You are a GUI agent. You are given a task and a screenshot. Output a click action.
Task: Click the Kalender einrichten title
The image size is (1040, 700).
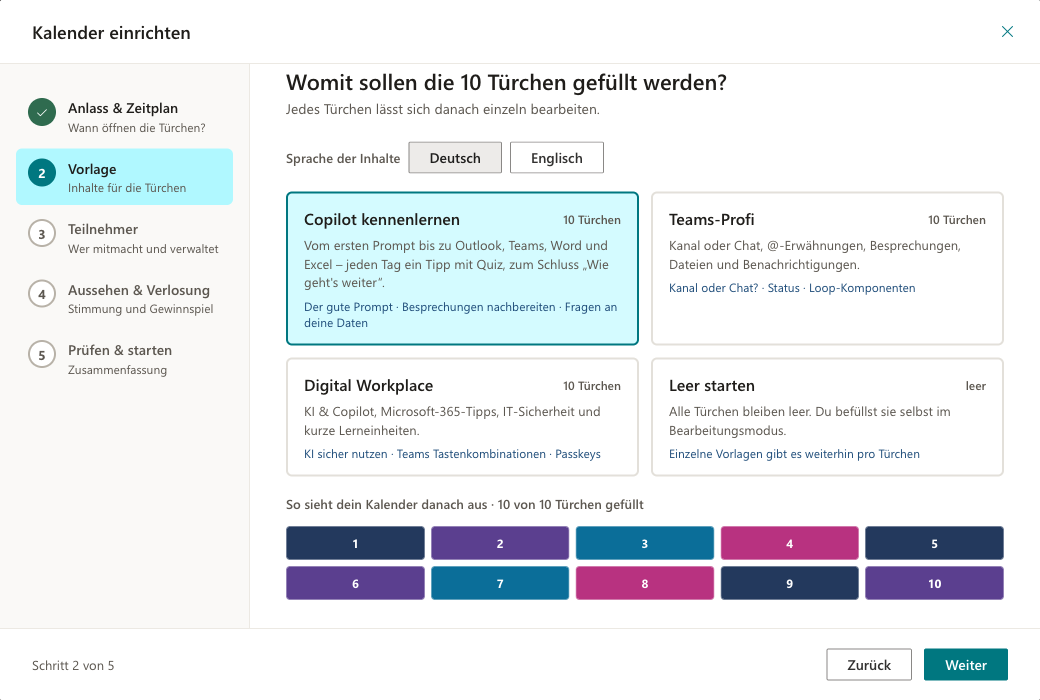click(111, 33)
